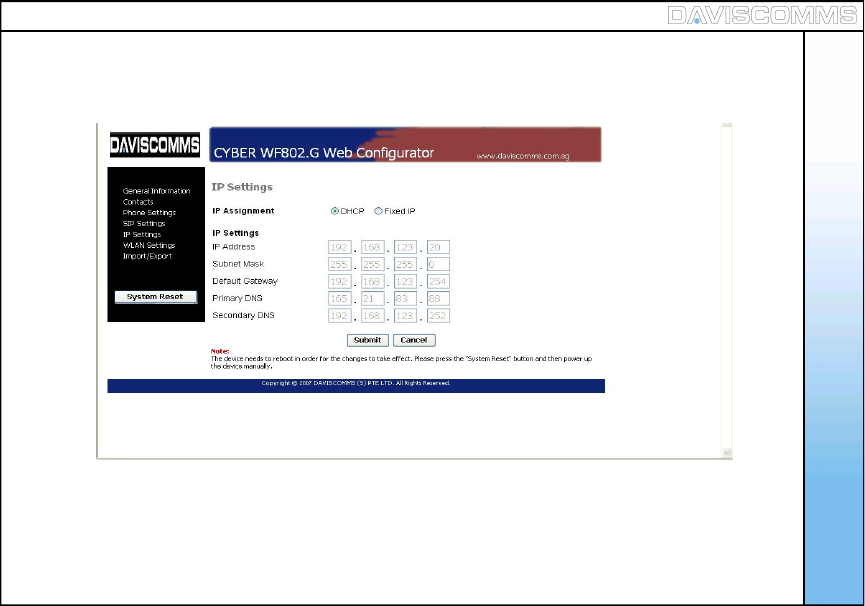Click Primary DNS first octet field 165
Viewport: 865px width, 606px height.
(x=339, y=298)
